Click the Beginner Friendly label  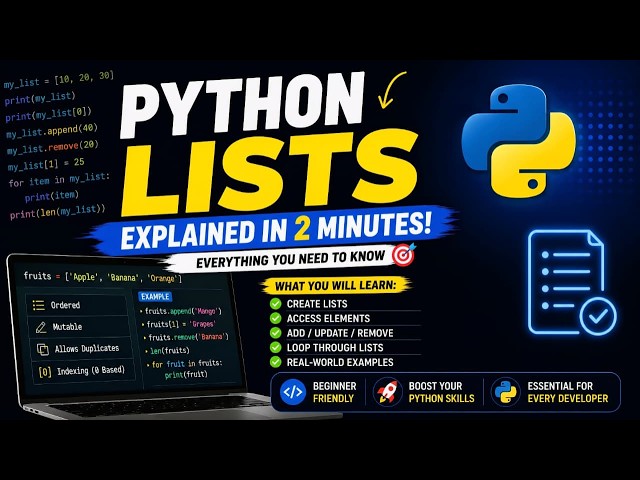[x=334, y=392]
